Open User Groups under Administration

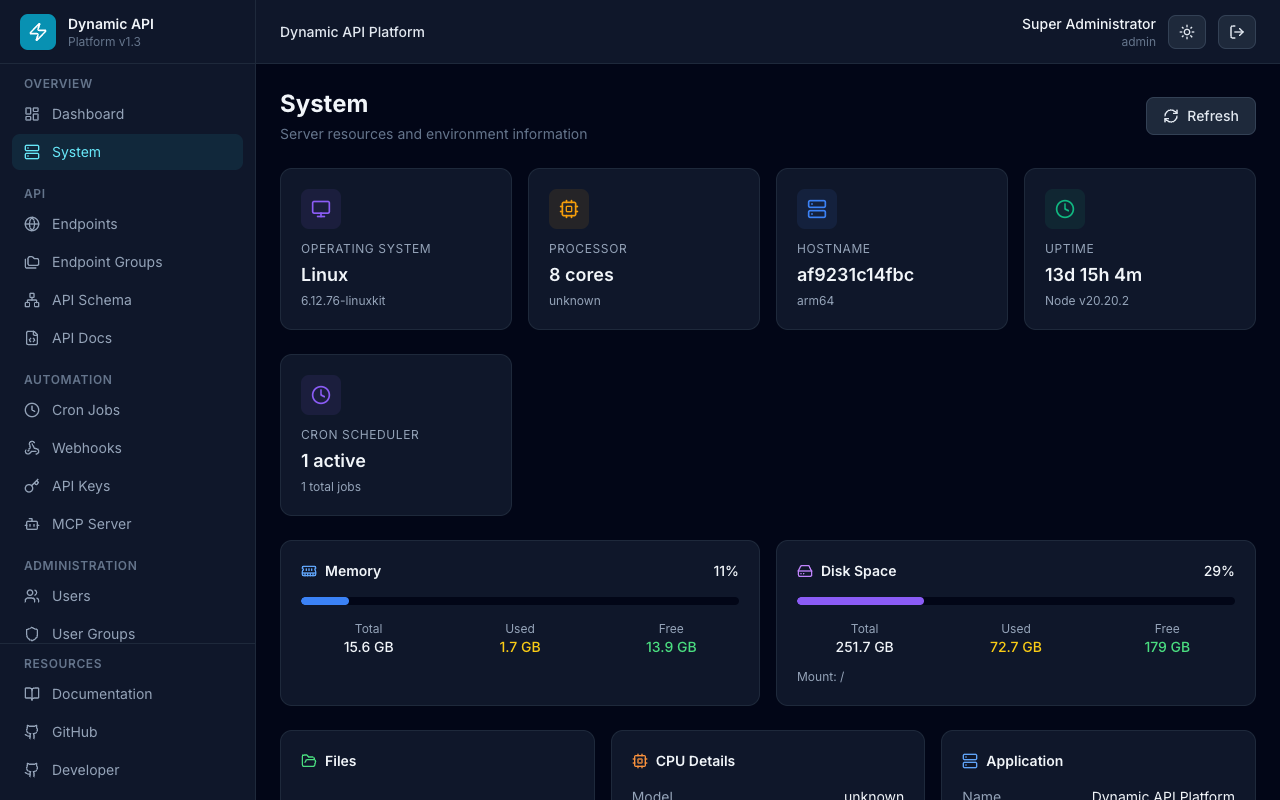(127, 632)
